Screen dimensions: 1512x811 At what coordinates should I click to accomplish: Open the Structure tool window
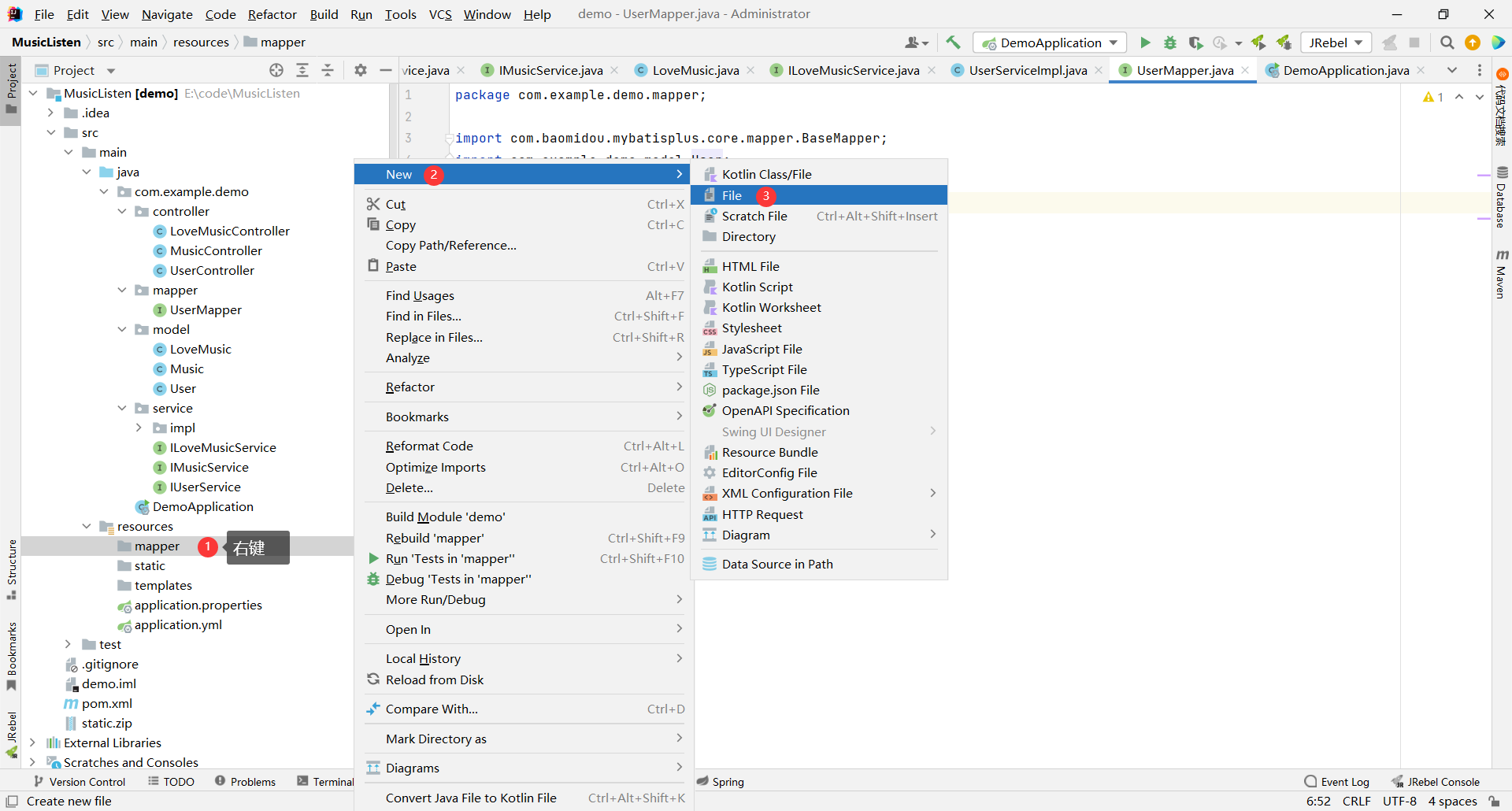12,568
